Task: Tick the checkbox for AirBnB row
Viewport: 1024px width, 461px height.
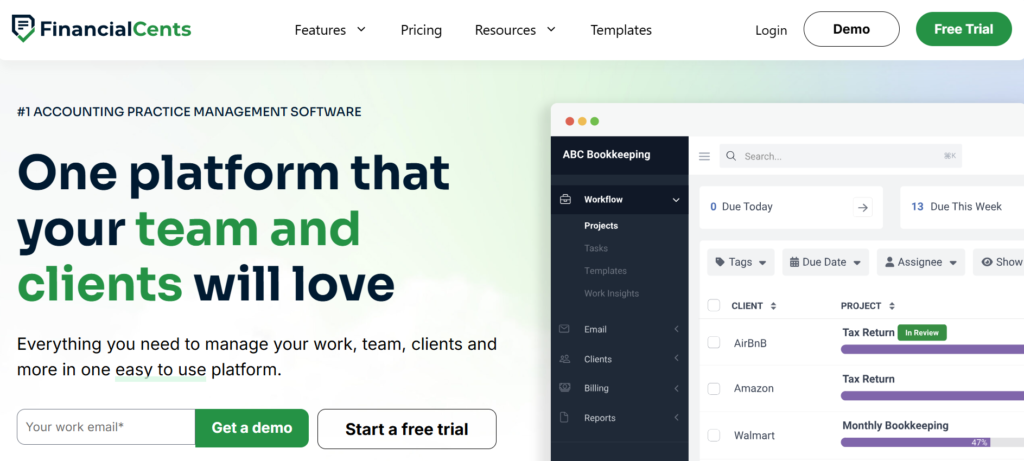Action: [x=714, y=342]
